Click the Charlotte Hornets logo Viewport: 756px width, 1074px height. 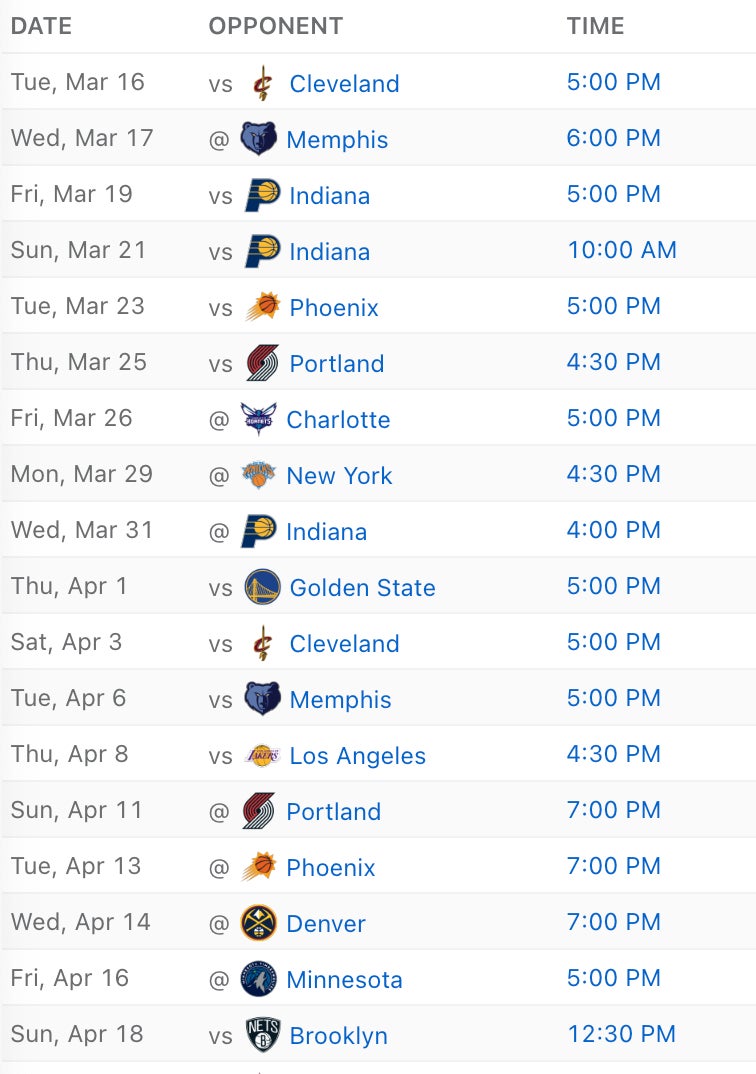[x=259, y=419]
